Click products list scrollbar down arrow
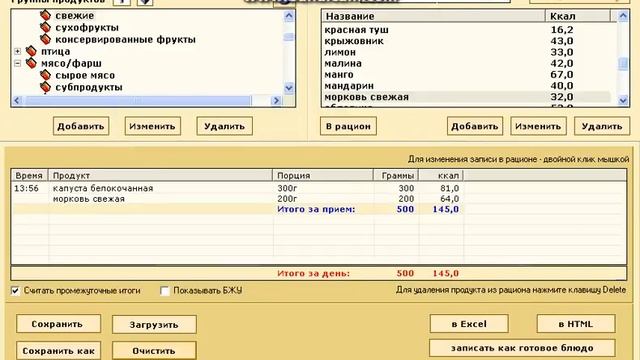 [x=623, y=100]
